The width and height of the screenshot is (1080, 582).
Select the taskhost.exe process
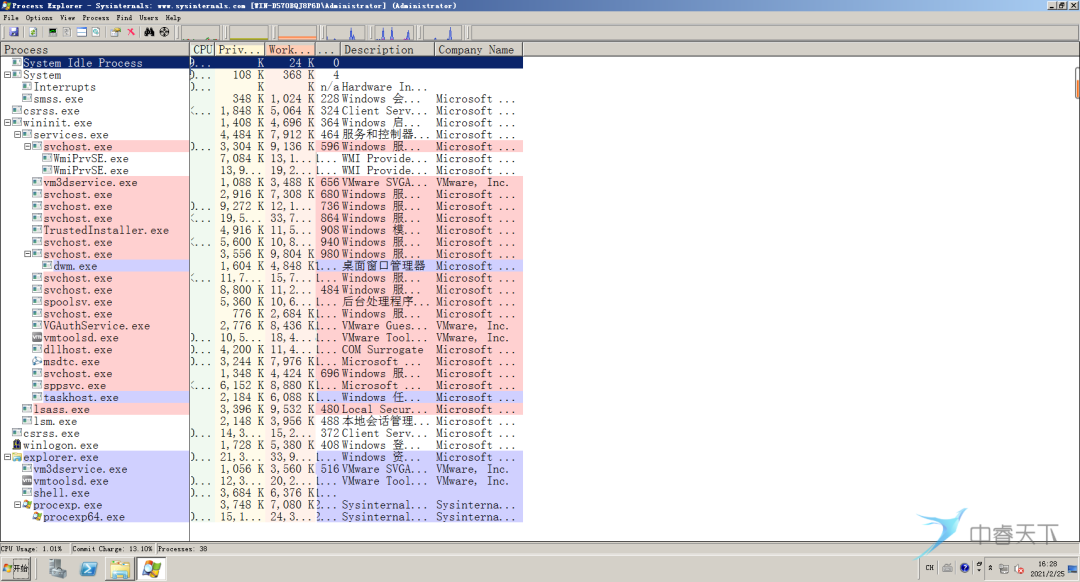point(262,397)
